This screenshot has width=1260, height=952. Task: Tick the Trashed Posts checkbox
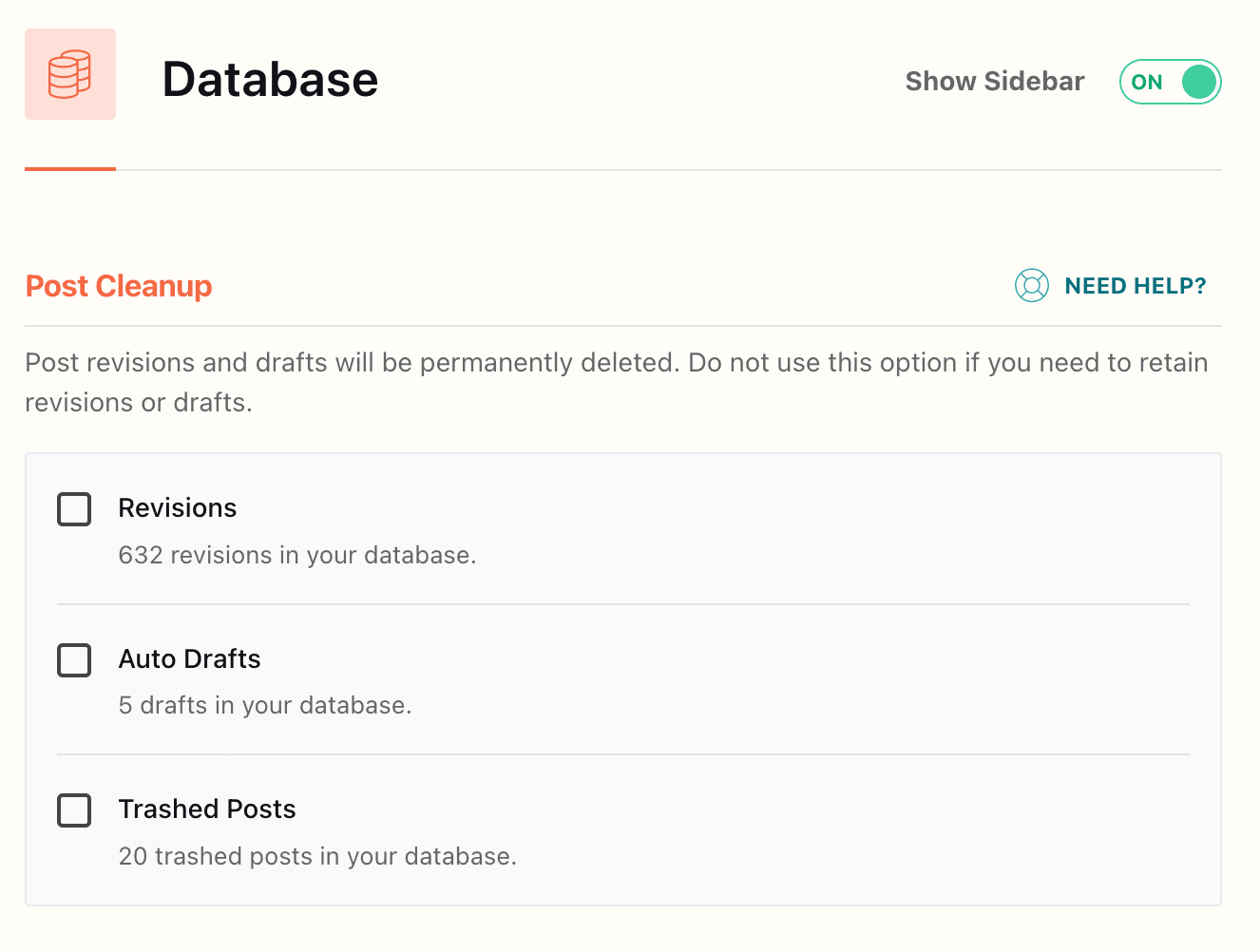pos(74,810)
